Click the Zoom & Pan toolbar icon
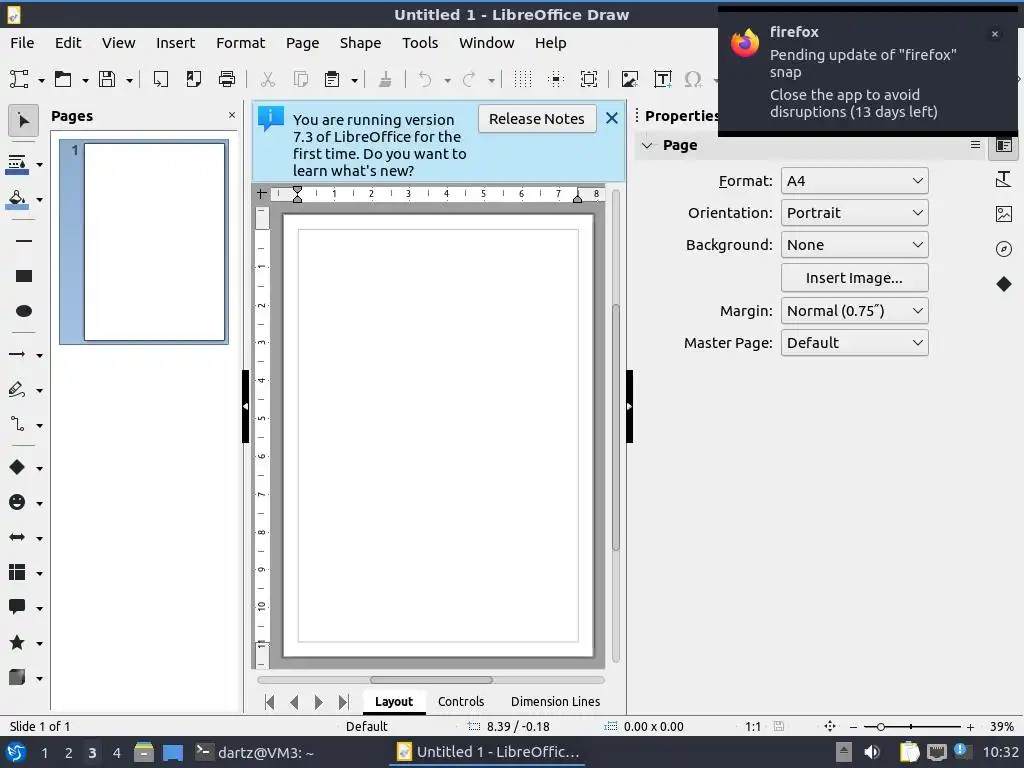The height and width of the screenshot is (768, 1024). 589,80
